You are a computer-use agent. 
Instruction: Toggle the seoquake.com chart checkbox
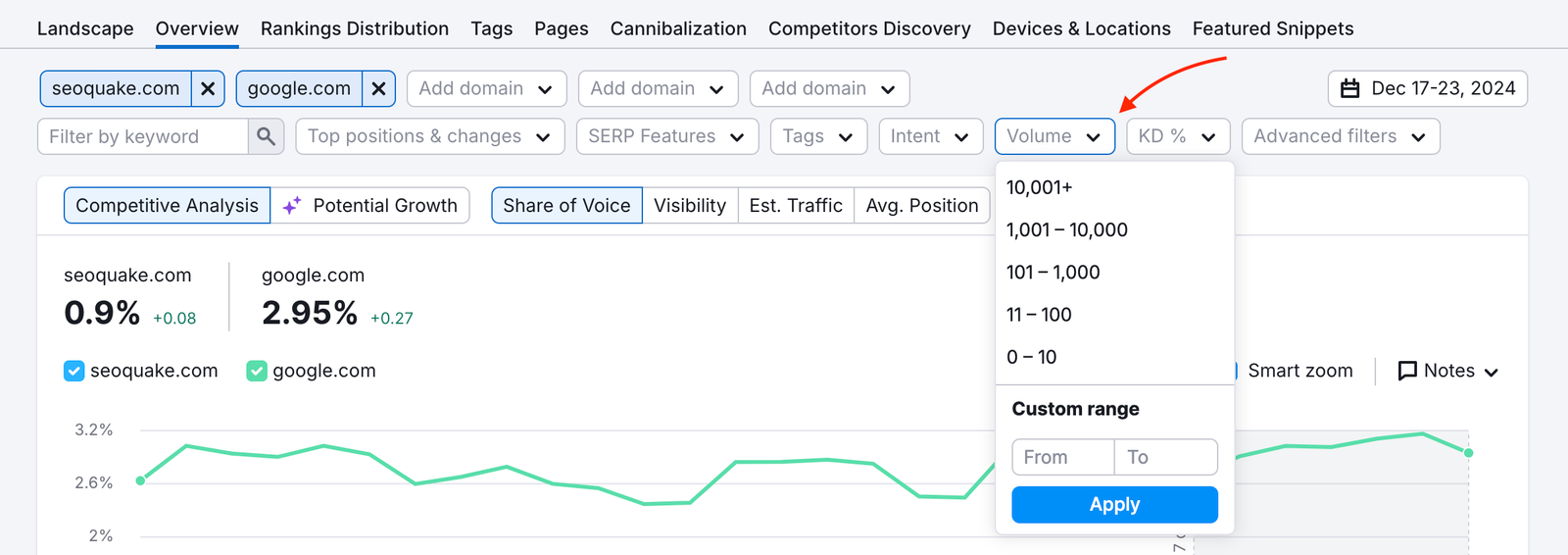click(73, 371)
